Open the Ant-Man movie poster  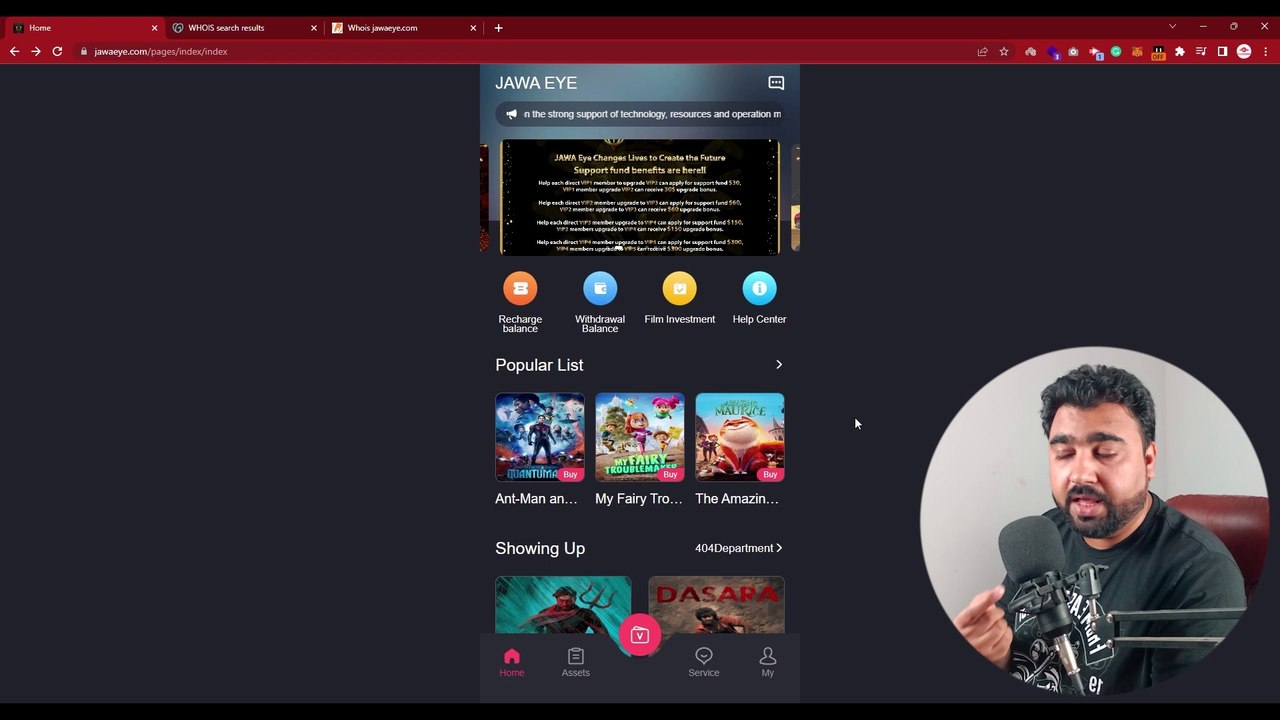540,437
